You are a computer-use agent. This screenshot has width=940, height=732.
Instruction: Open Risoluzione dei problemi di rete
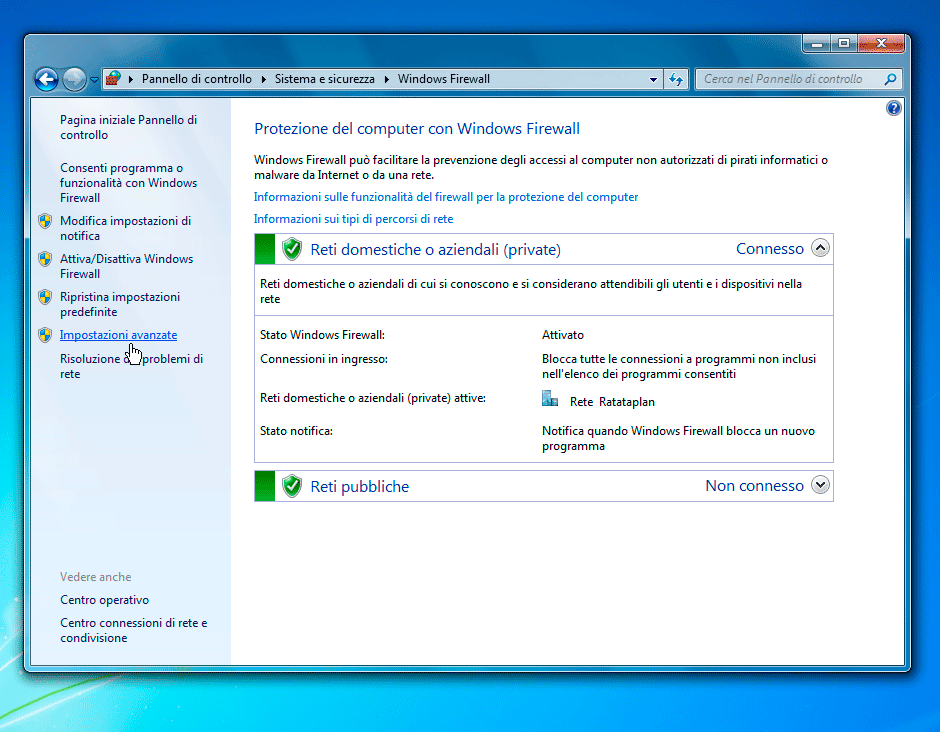tap(131, 366)
